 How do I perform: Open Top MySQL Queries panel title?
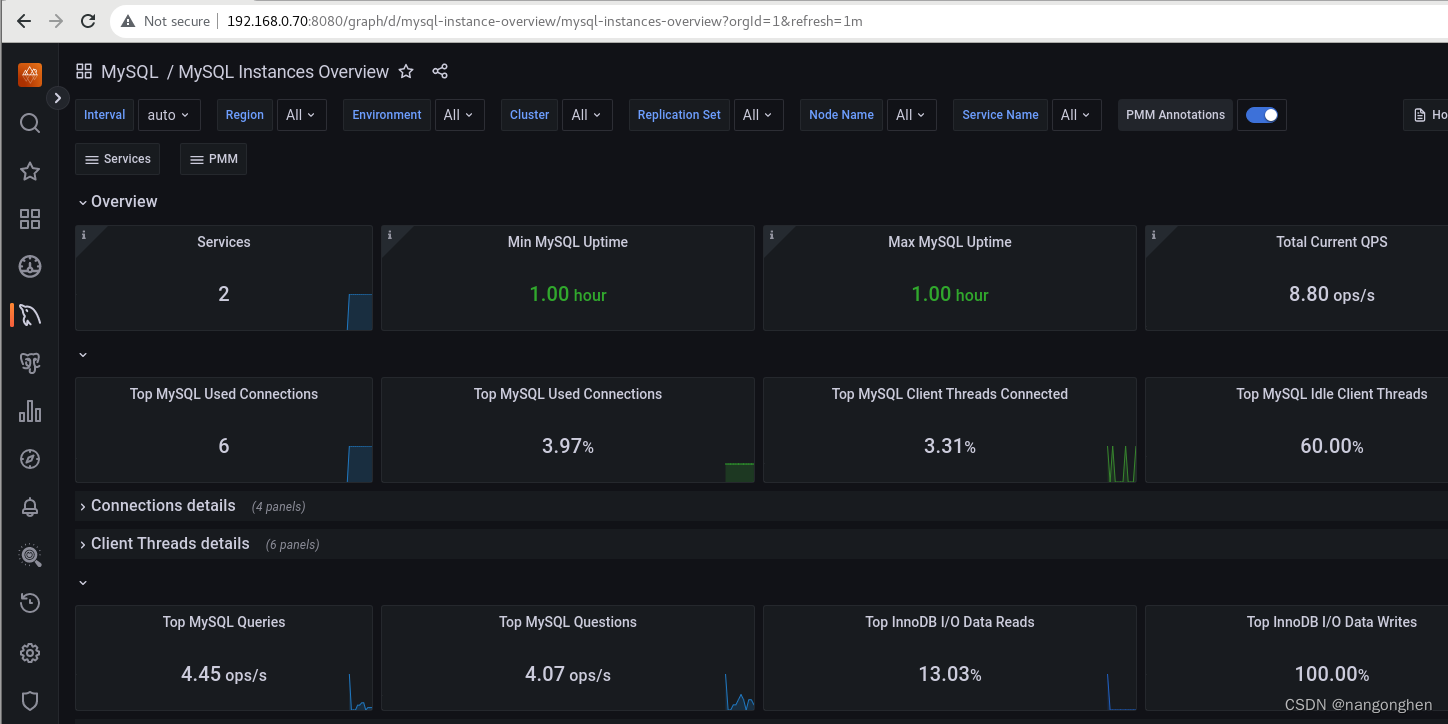pos(224,622)
